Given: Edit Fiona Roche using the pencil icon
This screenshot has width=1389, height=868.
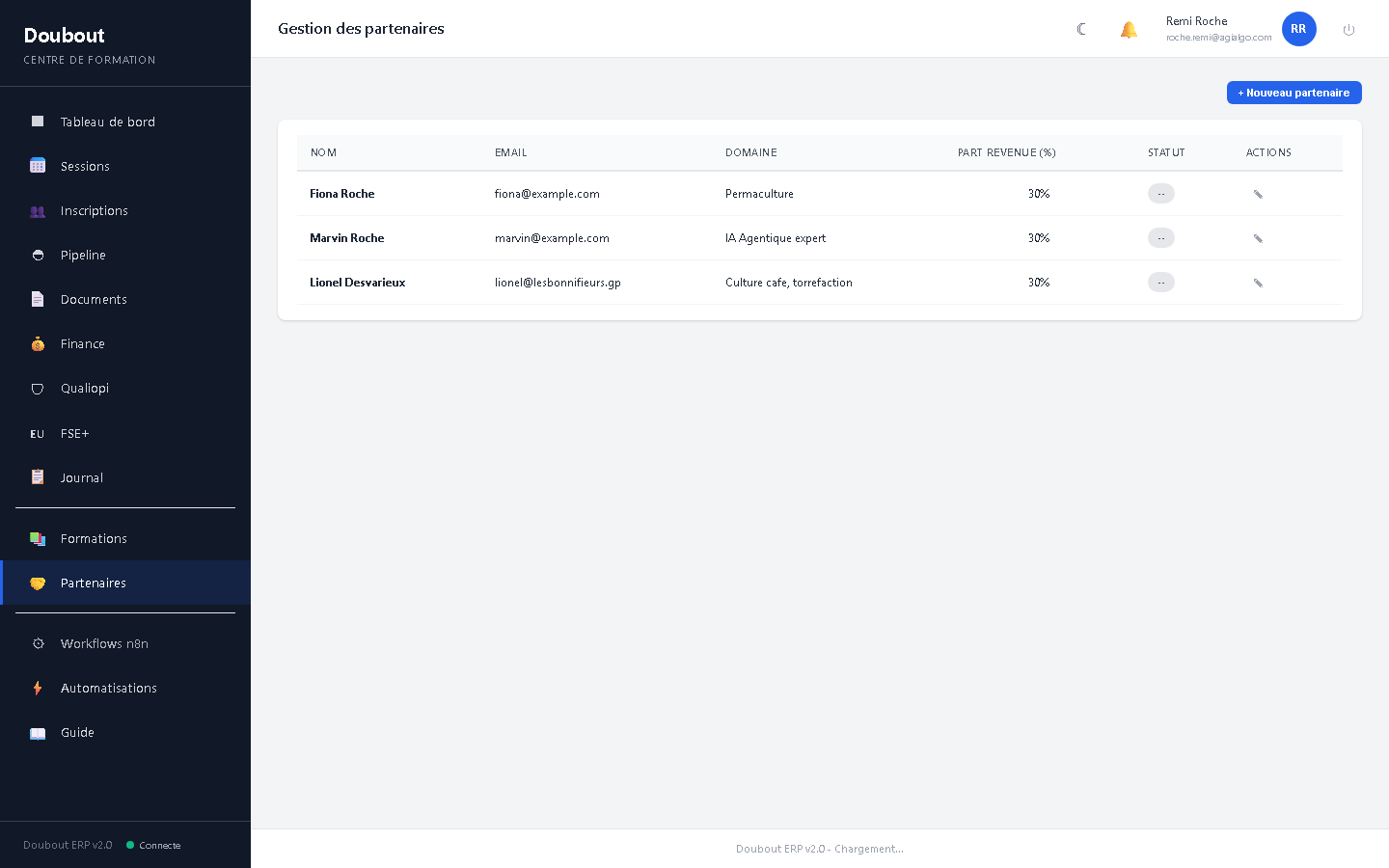Looking at the screenshot, I should pyautogui.click(x=1258, y=194).
